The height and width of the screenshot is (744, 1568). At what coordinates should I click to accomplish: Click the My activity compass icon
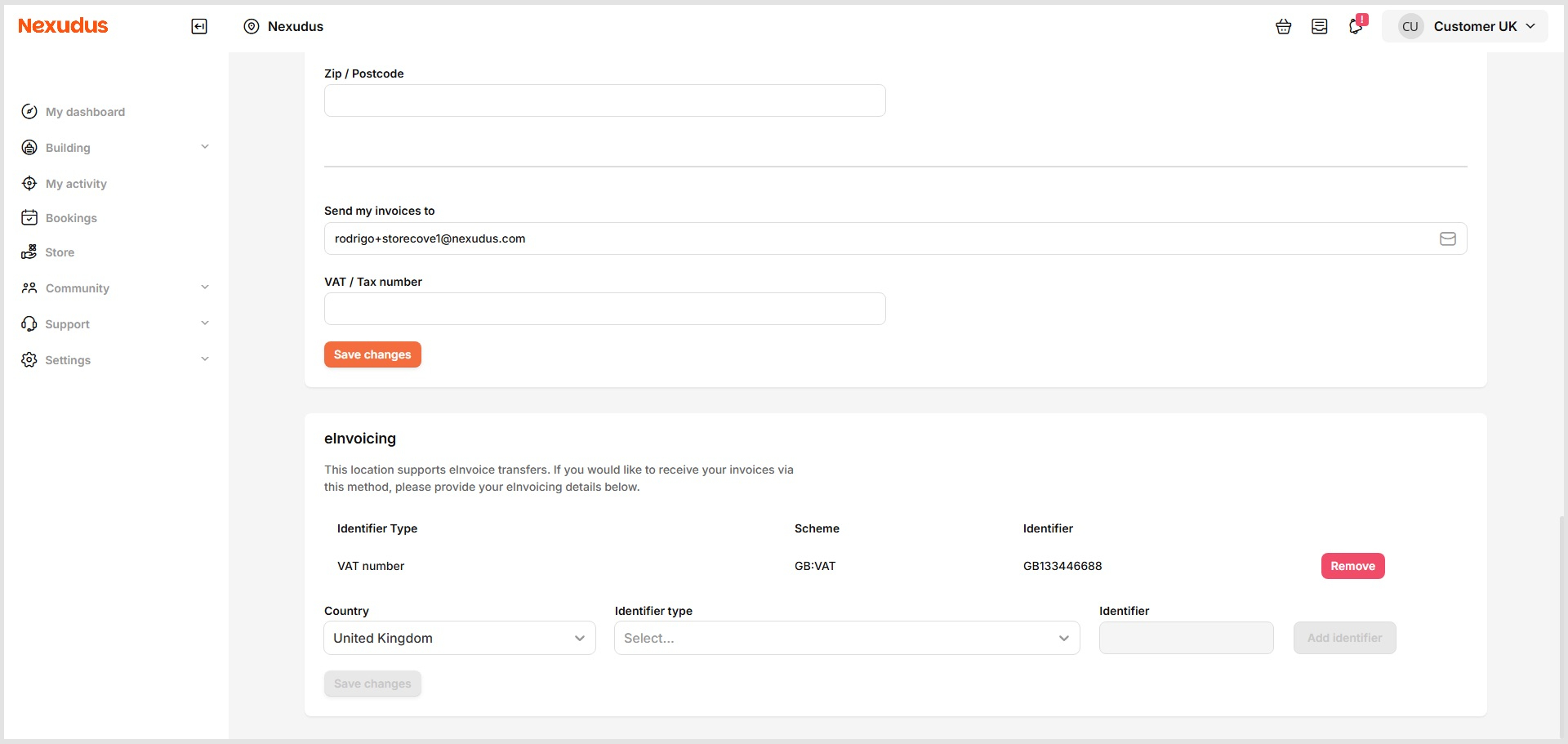29,183
